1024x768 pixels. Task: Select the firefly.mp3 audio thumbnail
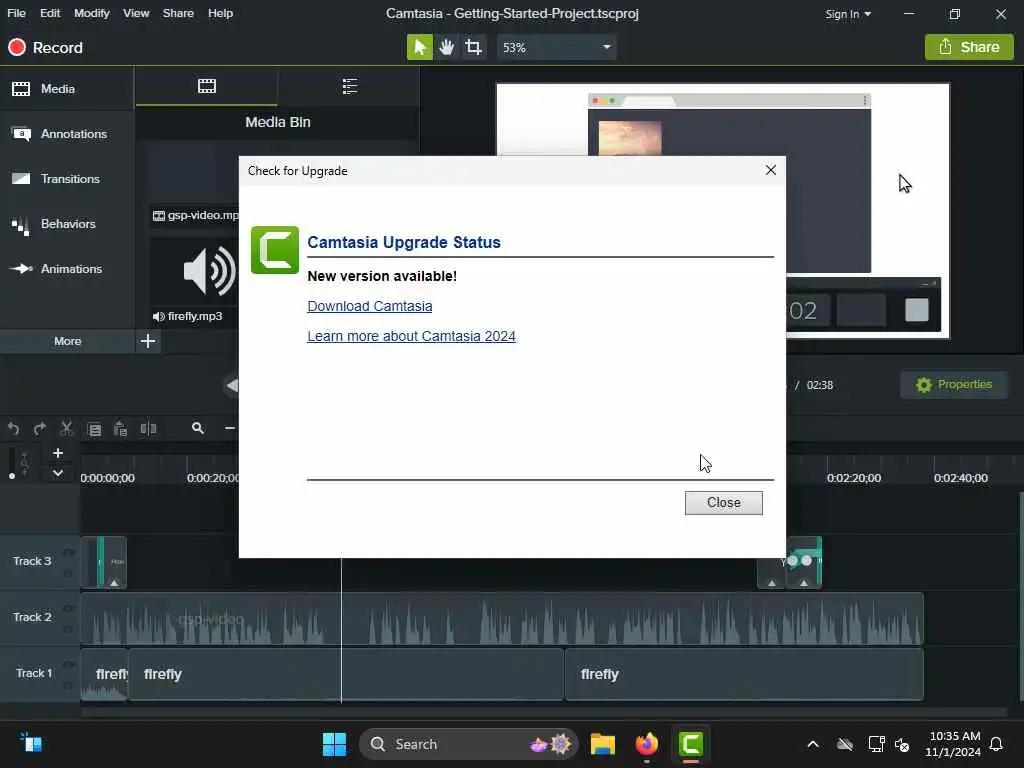click(x=195, y=273)
